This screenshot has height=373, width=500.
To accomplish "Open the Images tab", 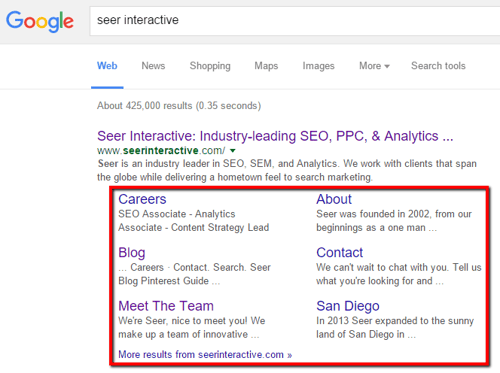I will pos(318,66).
